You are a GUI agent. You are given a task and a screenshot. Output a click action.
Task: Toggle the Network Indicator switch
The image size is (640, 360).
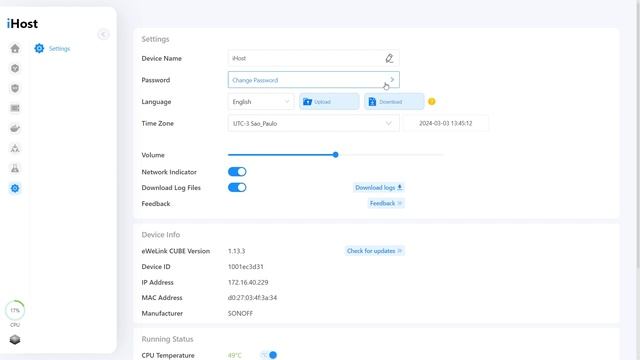(237, 172)
